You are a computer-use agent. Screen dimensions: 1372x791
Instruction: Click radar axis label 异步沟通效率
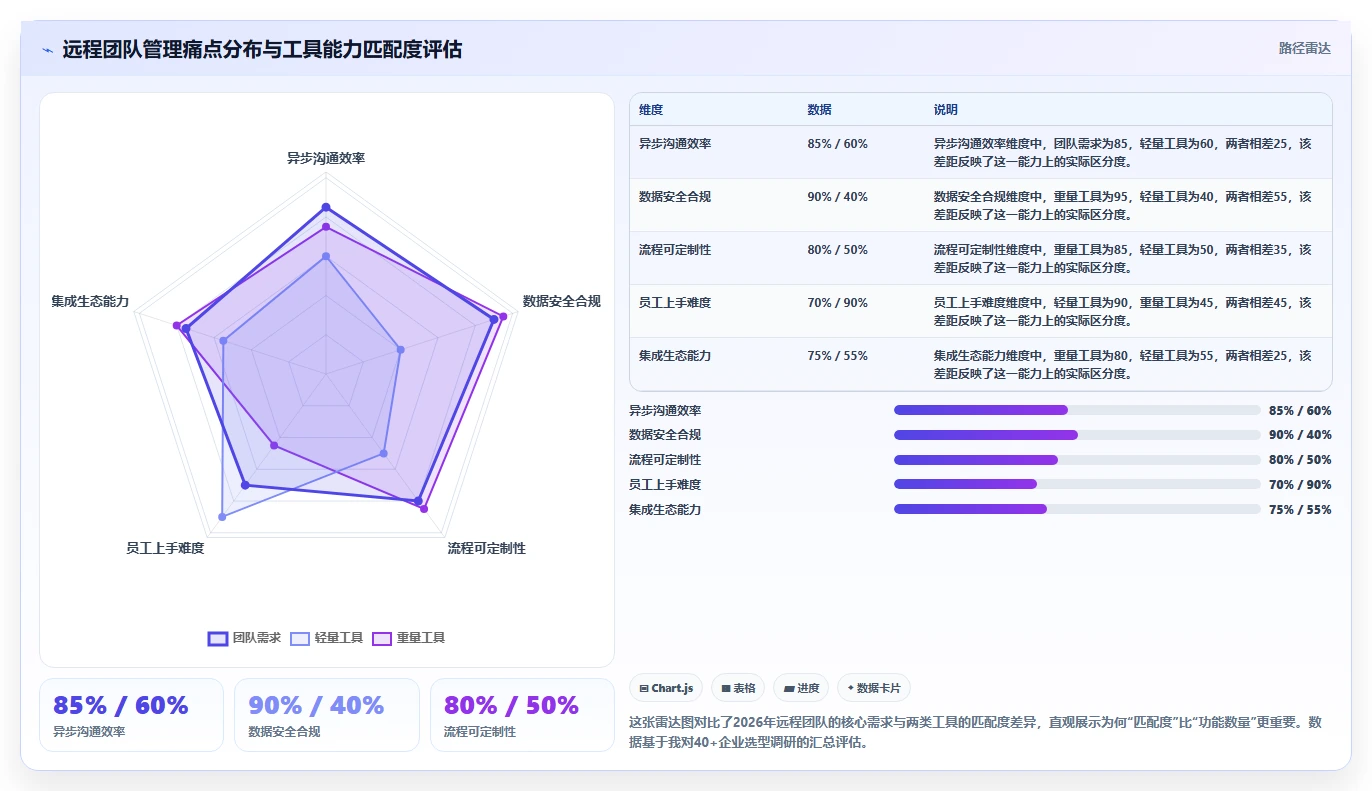pyautogui.click(x=326, y=158)
